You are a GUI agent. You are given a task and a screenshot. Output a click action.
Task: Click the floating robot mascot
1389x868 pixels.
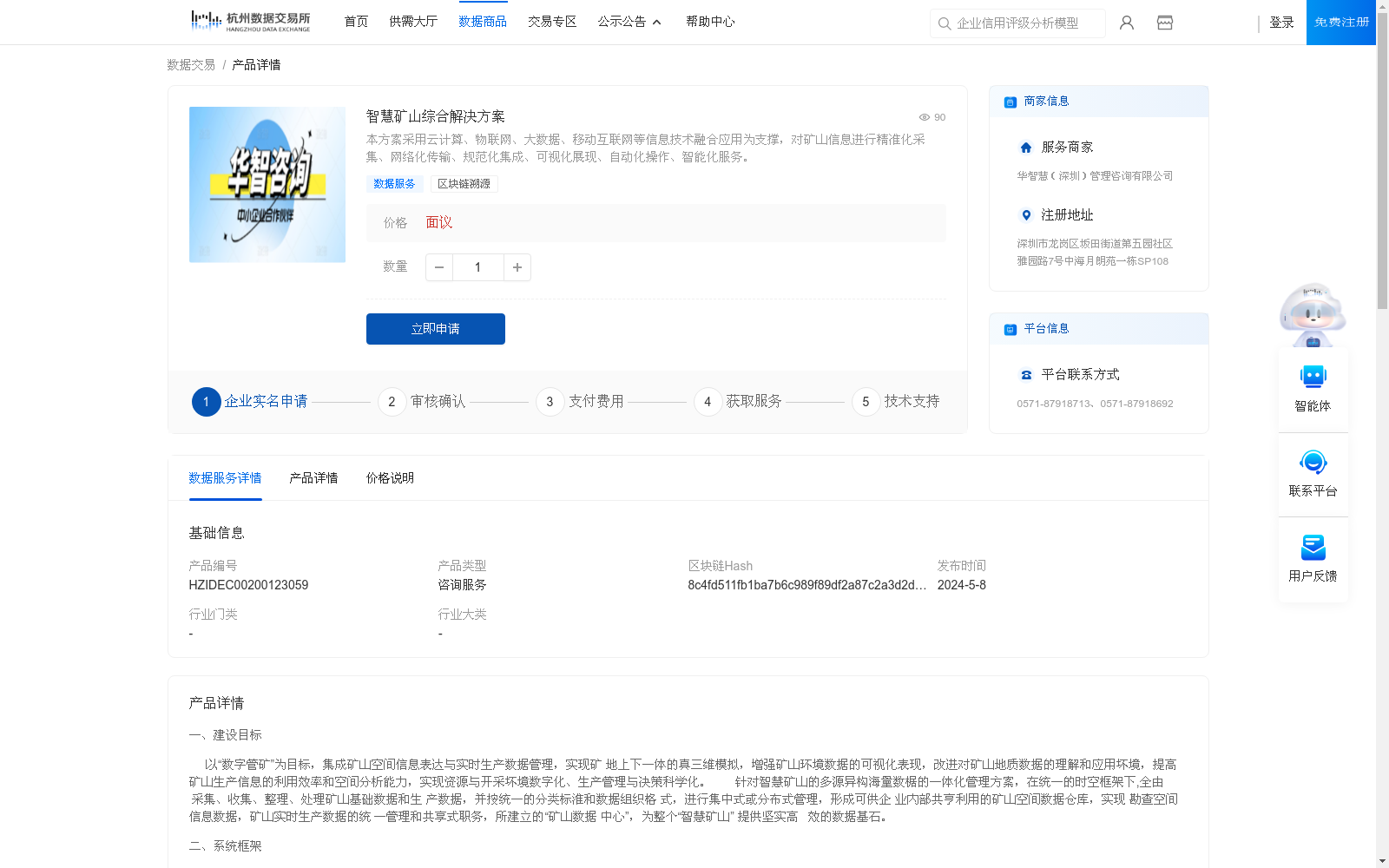pos(1313,314)
